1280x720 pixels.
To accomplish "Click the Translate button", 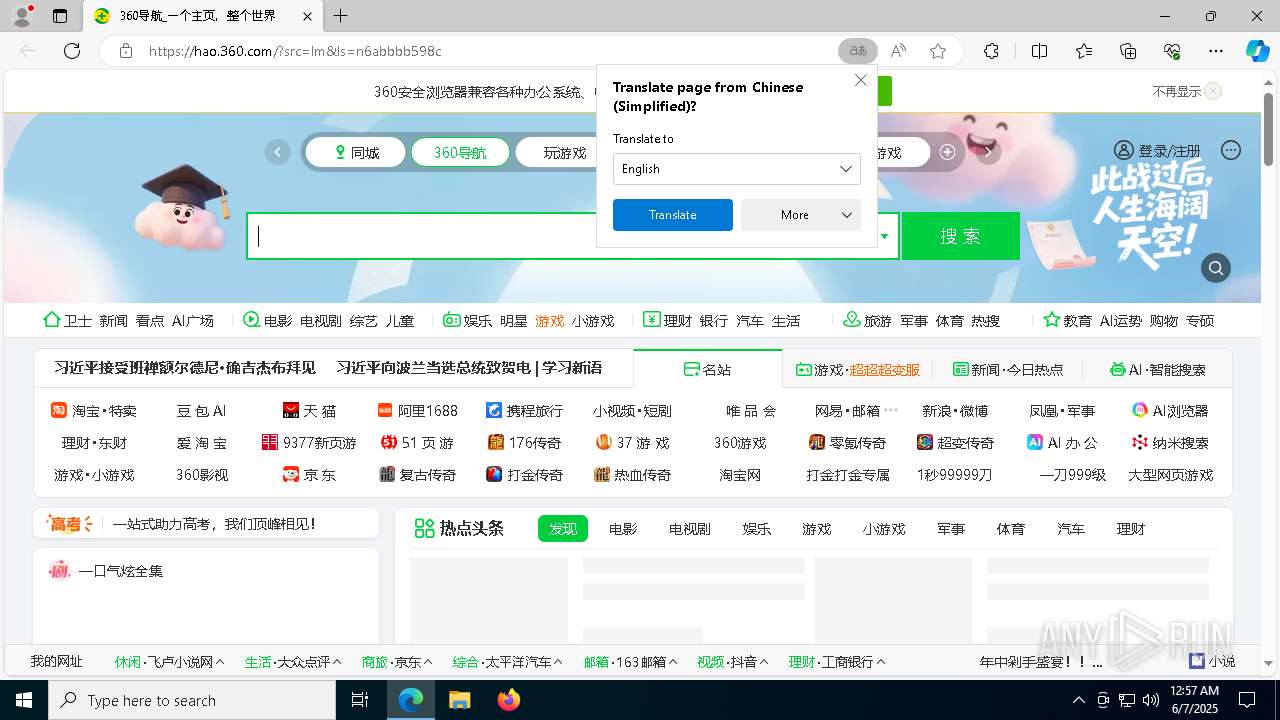I will pos(673,215).
